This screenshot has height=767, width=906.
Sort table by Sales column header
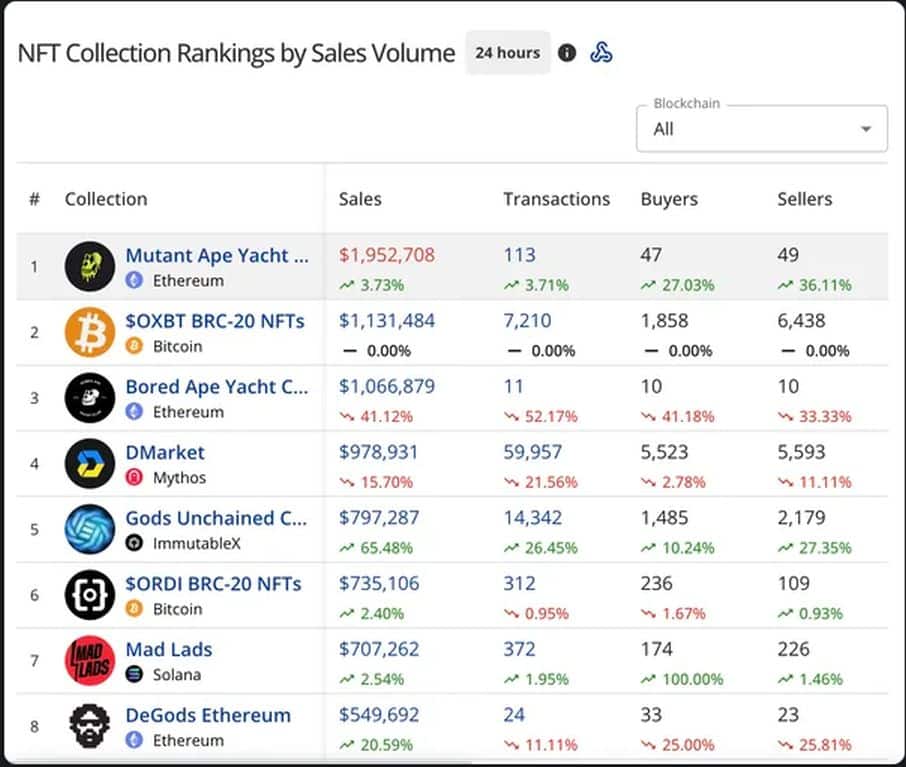click(x=360, y=199)
